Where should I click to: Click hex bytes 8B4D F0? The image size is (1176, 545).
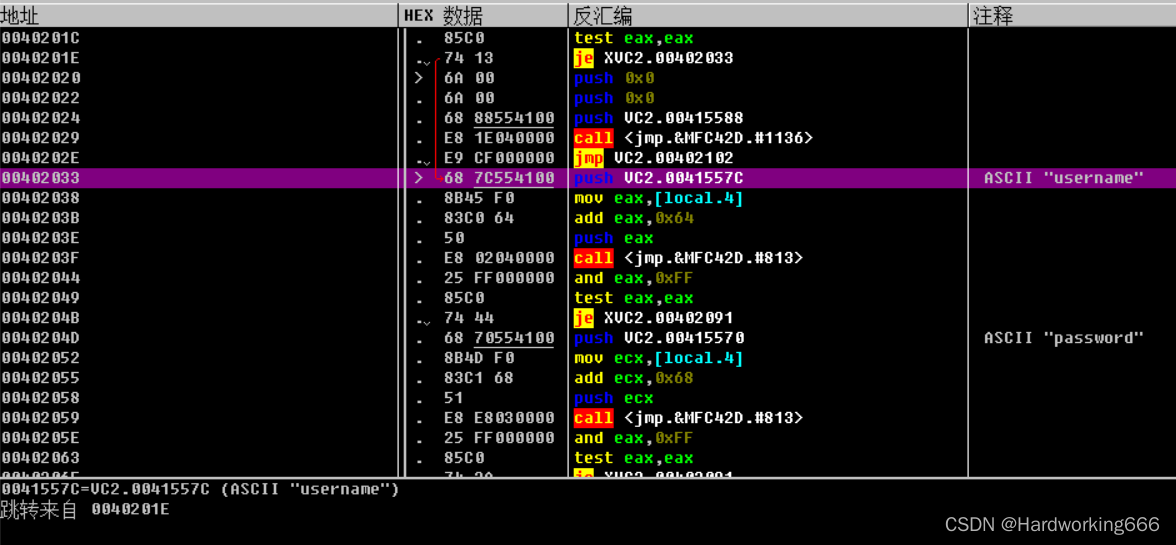tap(478, 358)
